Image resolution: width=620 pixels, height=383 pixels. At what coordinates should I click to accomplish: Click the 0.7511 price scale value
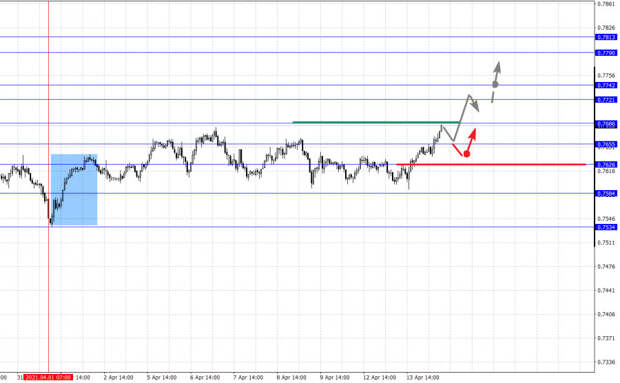[606, 243]
